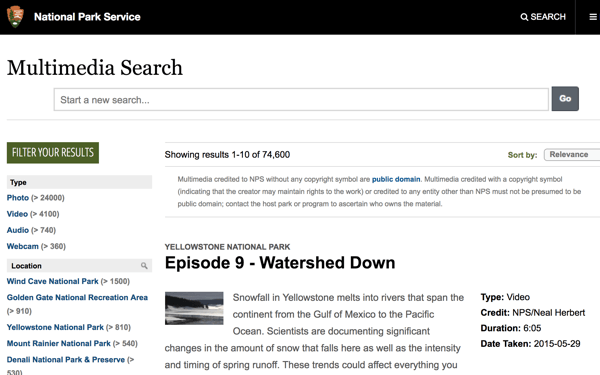600x375 pixels.
Task: Filter results by Video type
Action: click(17, 214)
